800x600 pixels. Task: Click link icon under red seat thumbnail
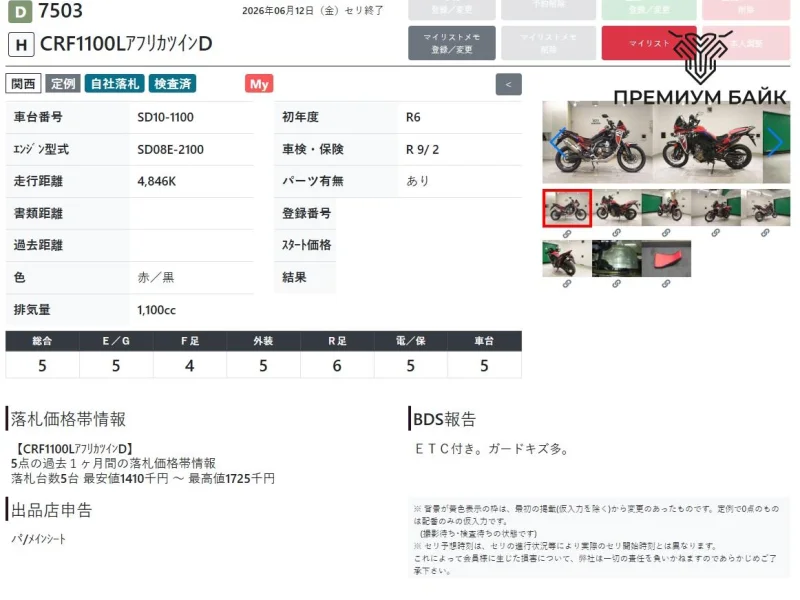pyautogui.click(x=666, y=284)
